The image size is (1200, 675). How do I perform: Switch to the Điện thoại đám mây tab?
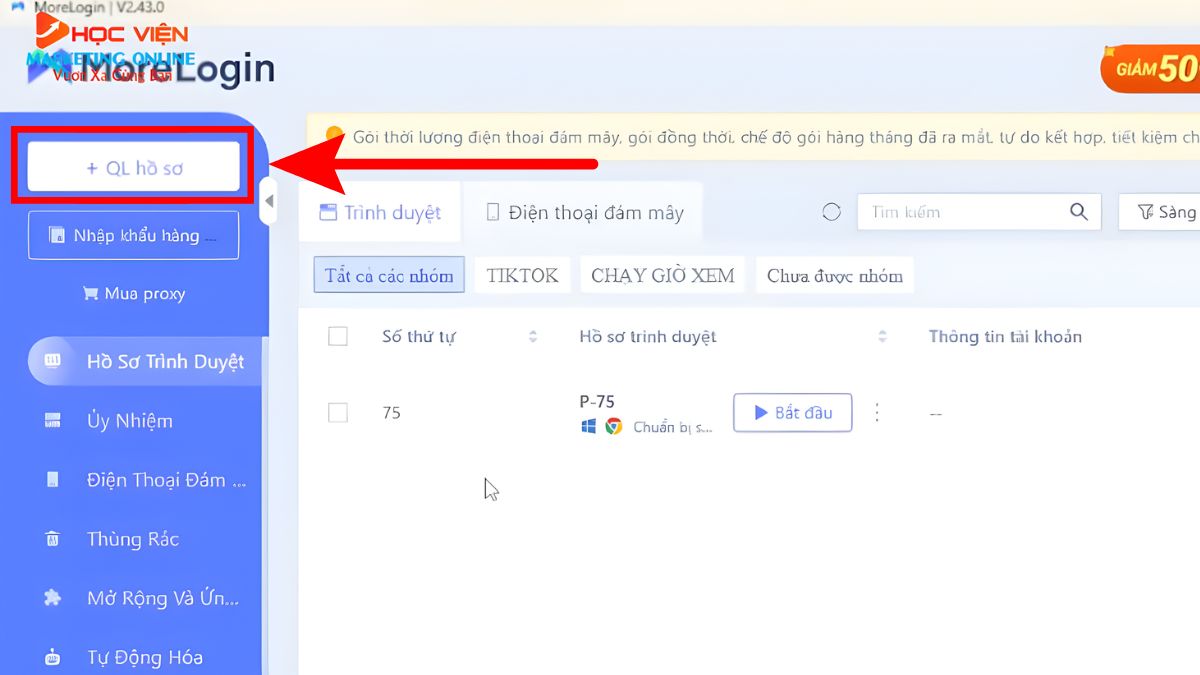(x=587, y=211)
